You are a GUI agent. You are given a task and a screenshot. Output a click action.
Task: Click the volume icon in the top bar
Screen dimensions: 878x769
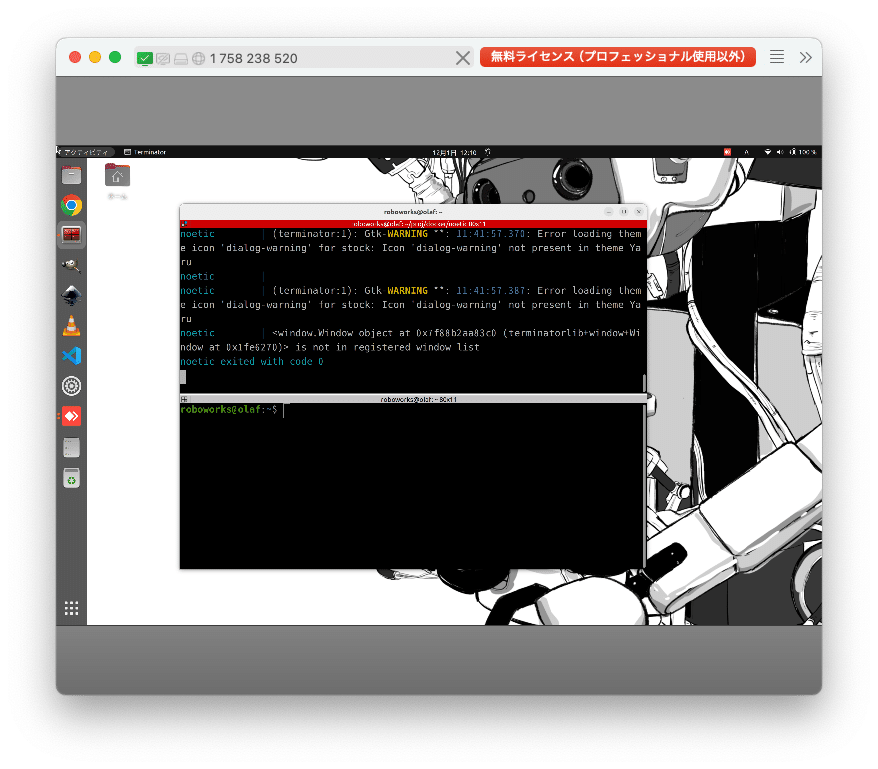(x=780, y=152)
